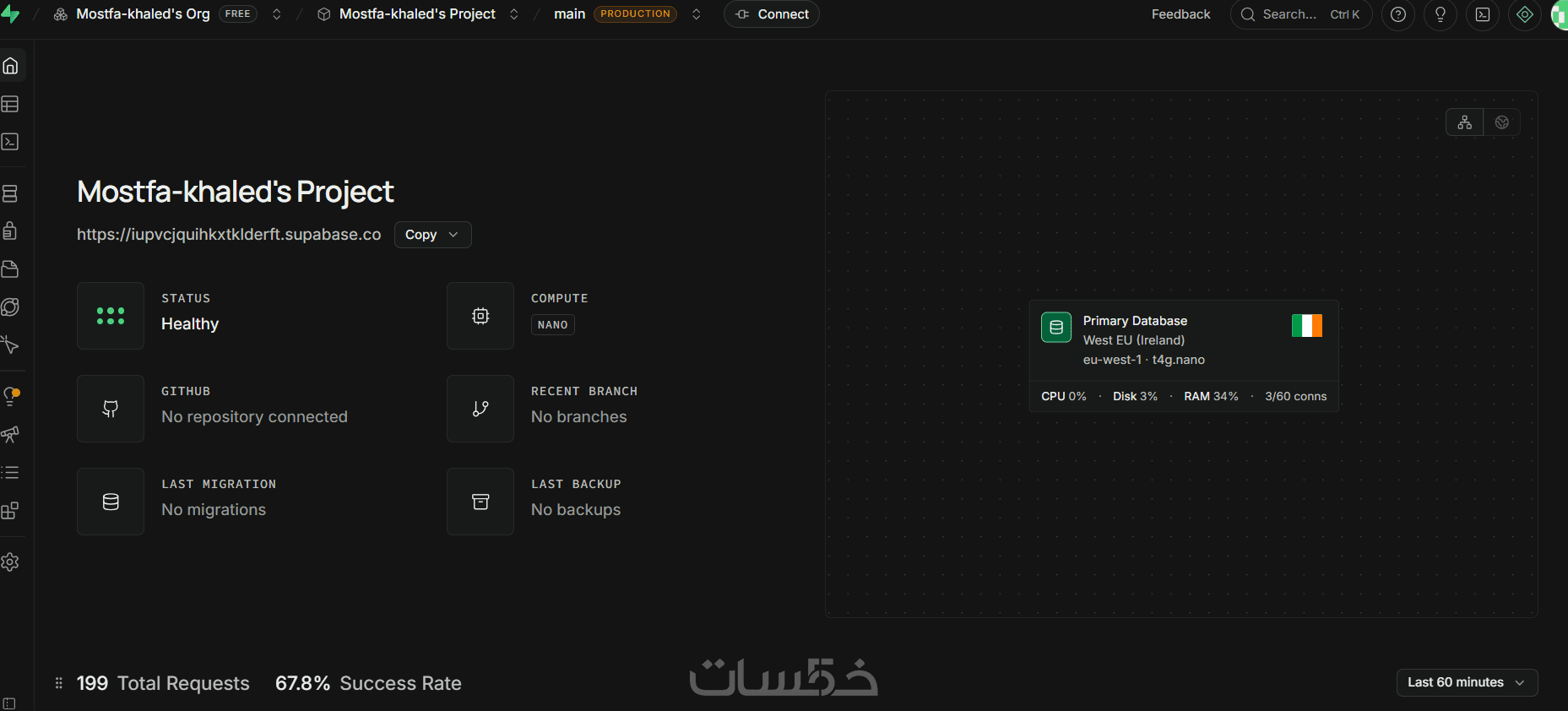This screenshot has width=1568, height=711.
Task: Open the Realtime cursor icon in sidebar
Action: (x=11, y=345)
